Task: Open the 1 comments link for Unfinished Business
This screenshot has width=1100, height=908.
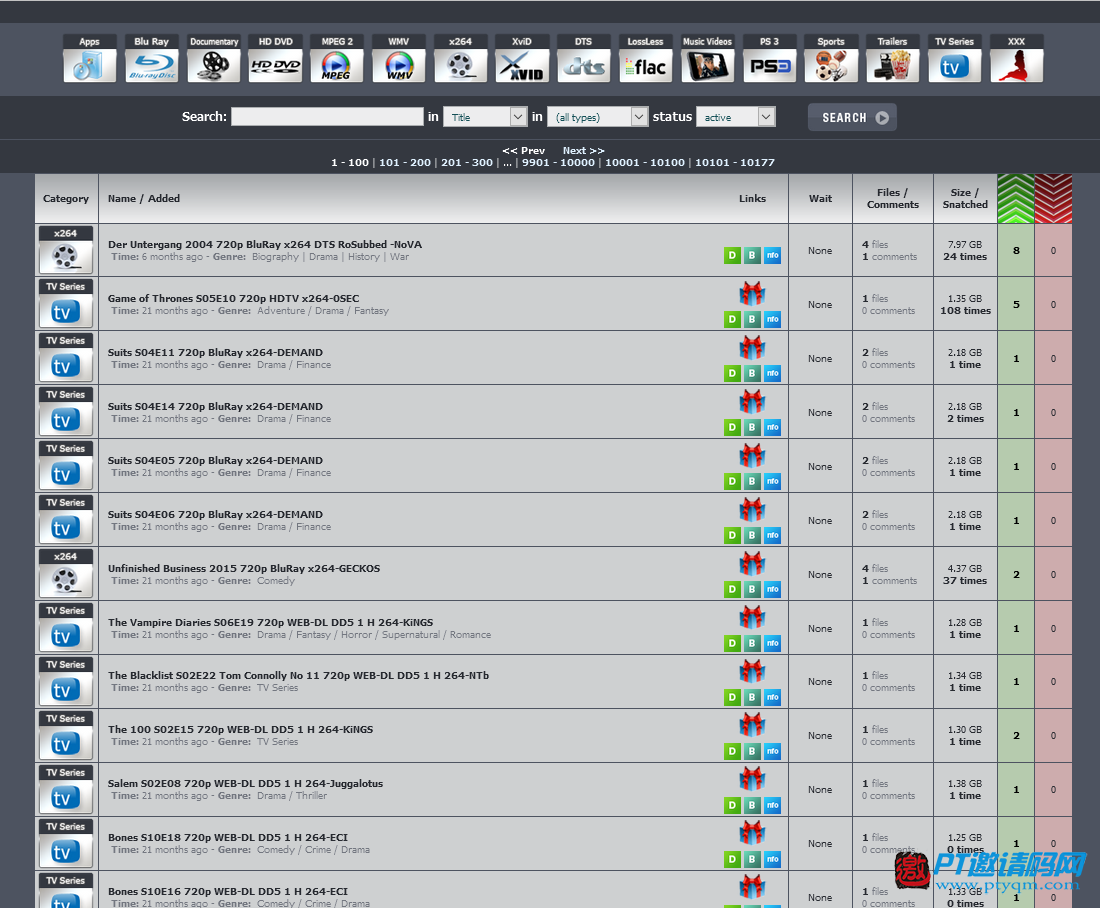Action: 890,581
